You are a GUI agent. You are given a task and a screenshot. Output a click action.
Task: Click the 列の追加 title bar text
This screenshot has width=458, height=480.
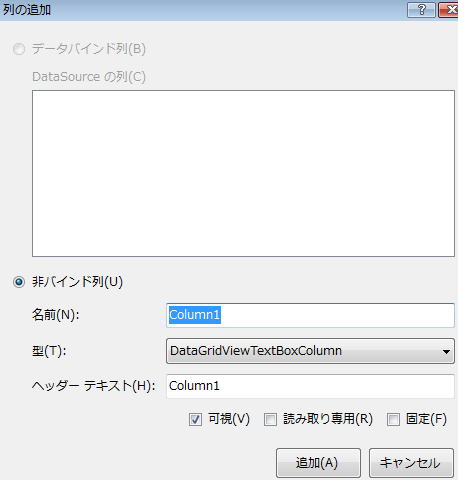27,10
